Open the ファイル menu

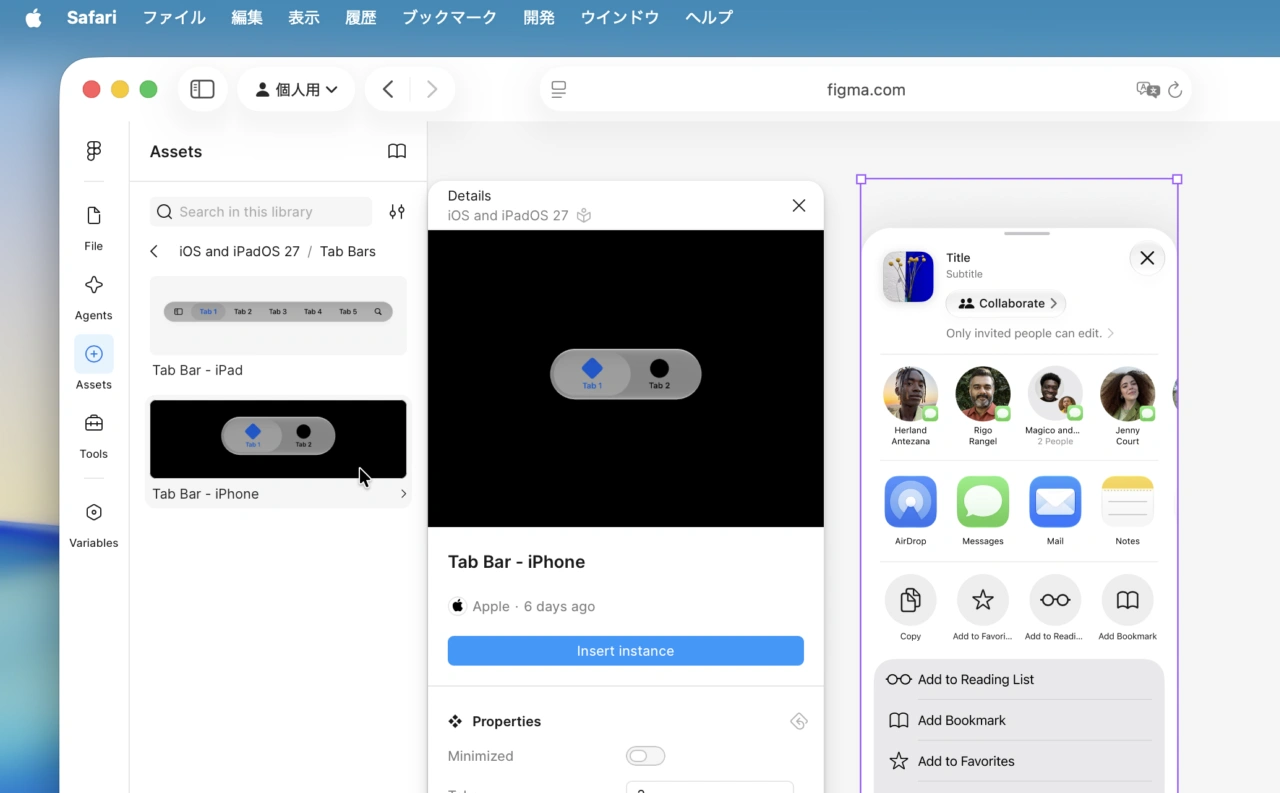pyautogui.click(x=174, y=18)
